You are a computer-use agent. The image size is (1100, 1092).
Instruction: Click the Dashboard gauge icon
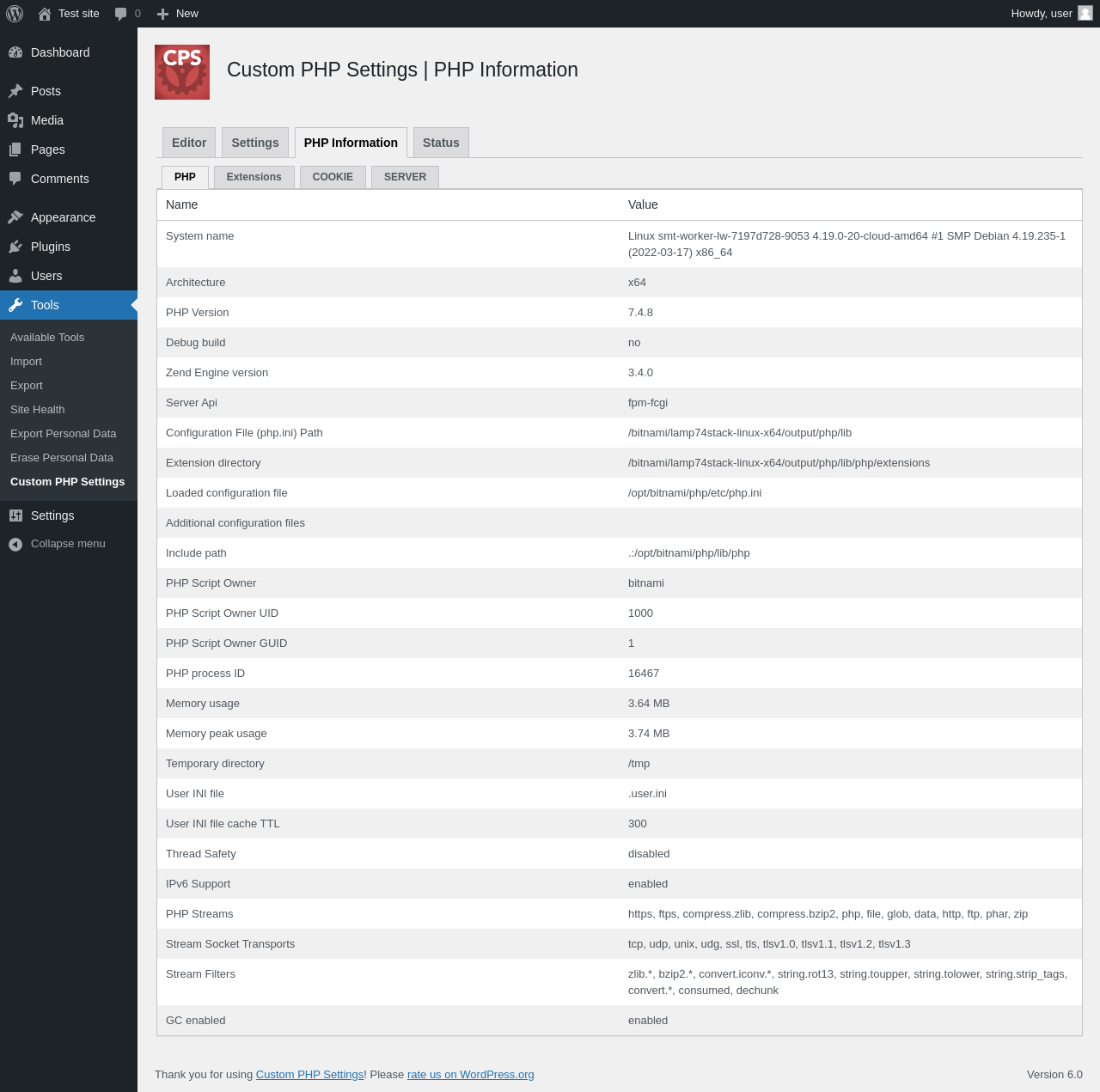click(15, 52)
